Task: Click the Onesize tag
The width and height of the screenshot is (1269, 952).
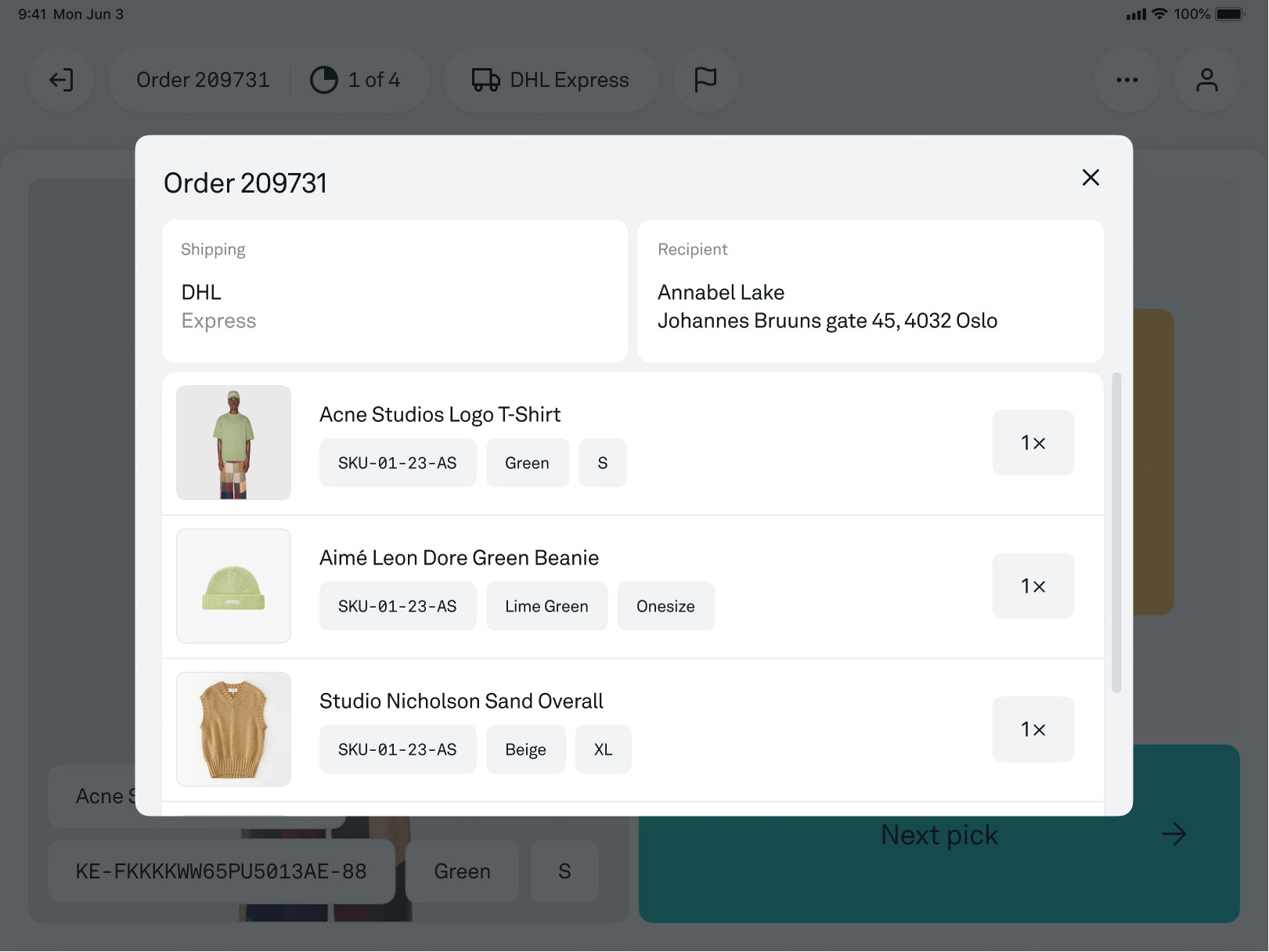Action: point(666,606)
